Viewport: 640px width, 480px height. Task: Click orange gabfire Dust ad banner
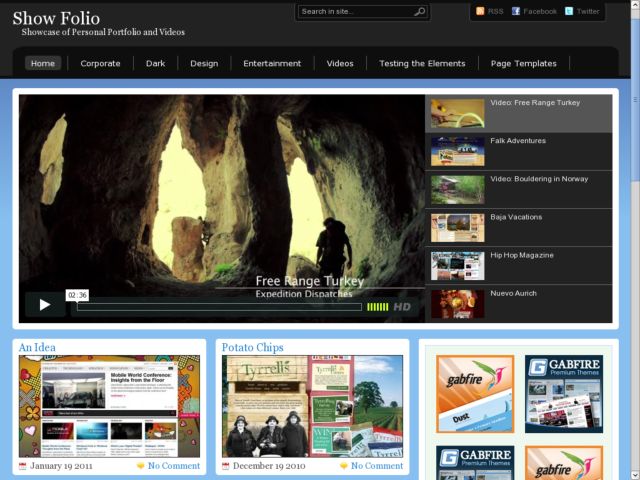(475, 394)
